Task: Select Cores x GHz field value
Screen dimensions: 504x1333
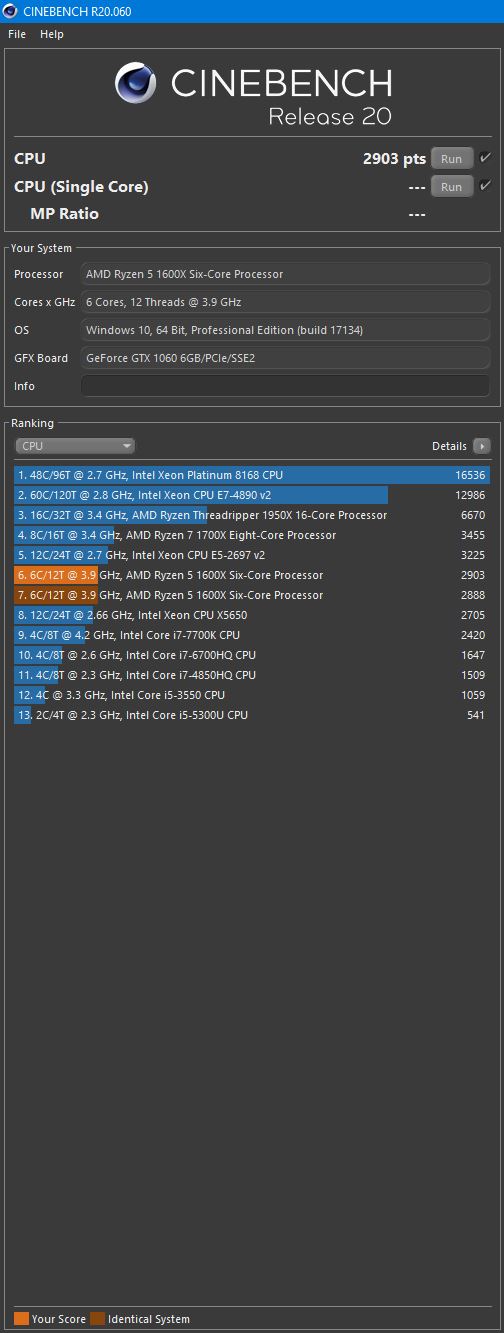Action: (286, 302)
